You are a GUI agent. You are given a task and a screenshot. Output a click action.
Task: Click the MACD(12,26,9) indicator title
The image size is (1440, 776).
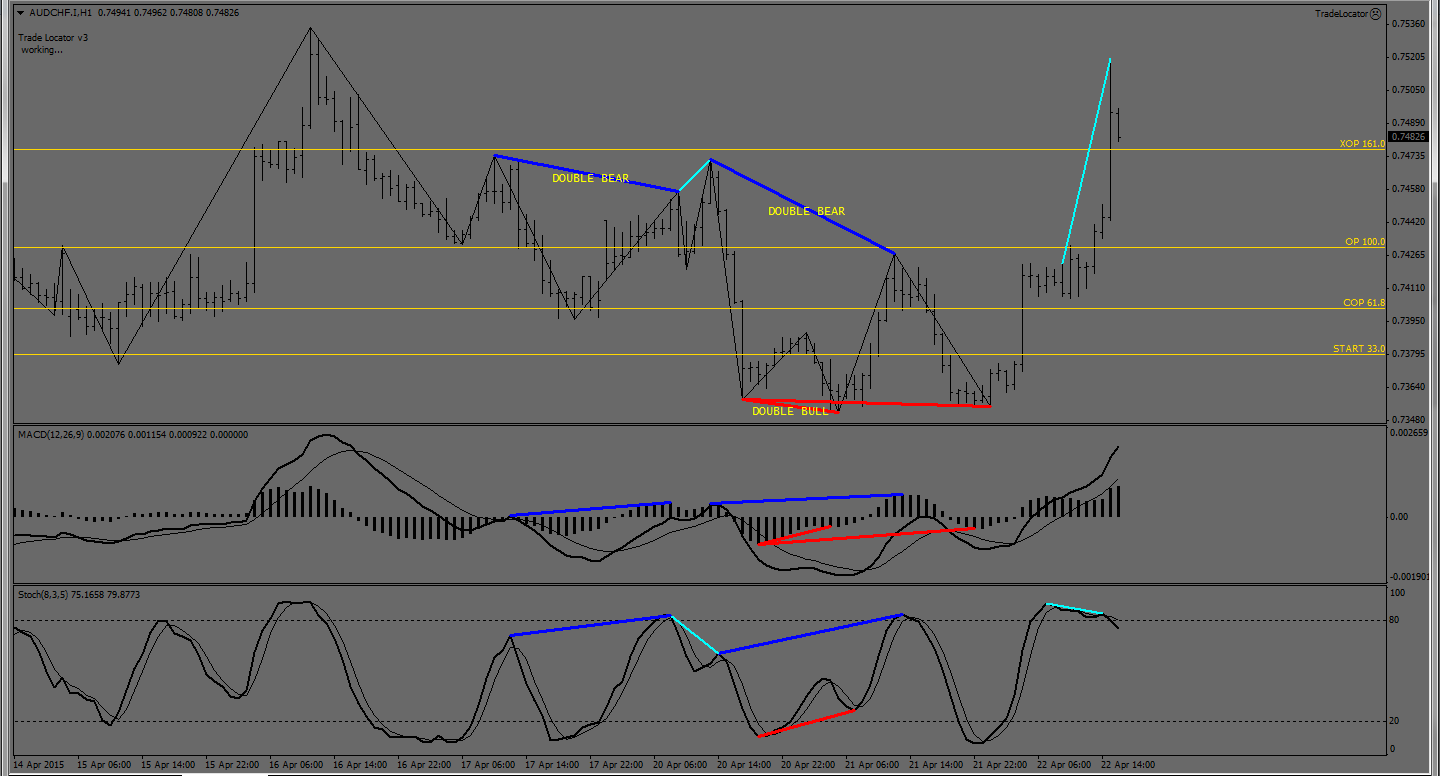pyautogui.click(x=54, y=435)
